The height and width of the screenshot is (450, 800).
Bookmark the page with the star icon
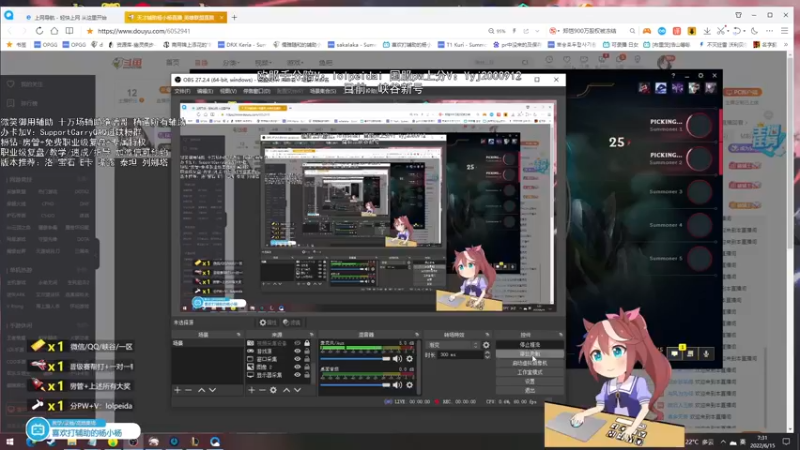90,31
